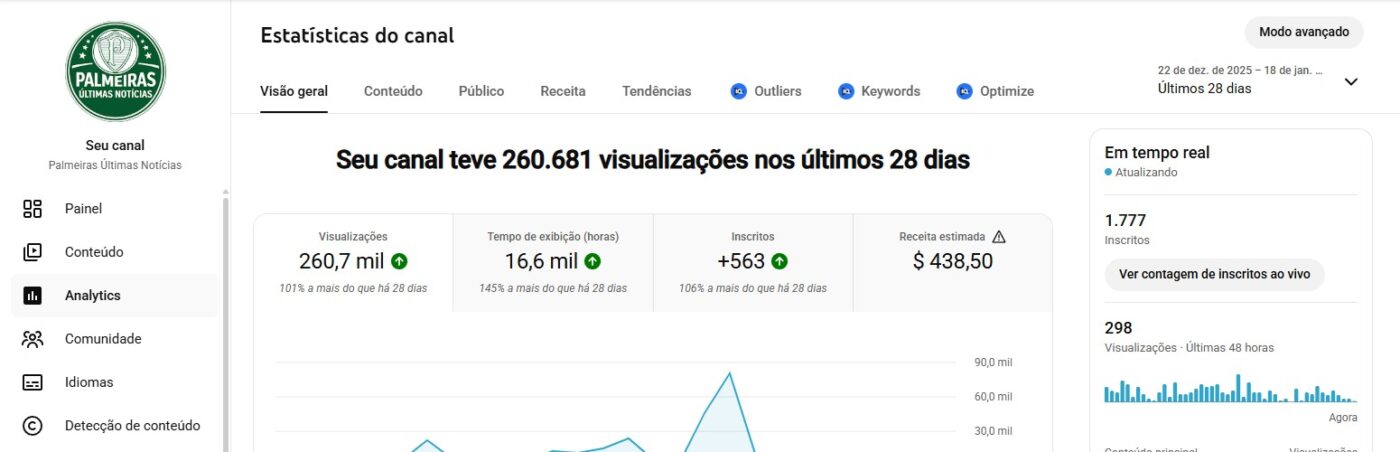Click the Seu canal label
The image size is (1400, 452).
tap(115, 146)
